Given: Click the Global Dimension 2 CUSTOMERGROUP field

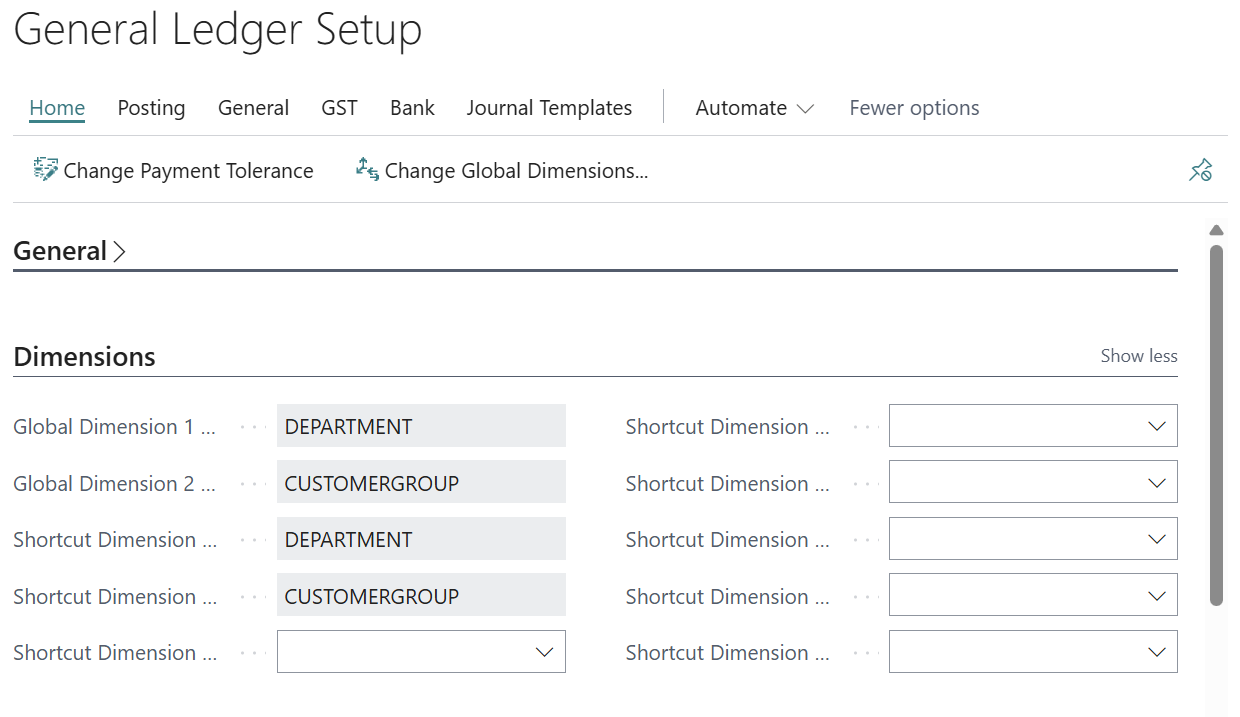Looking at the screenshot, I should pos(421,483).
